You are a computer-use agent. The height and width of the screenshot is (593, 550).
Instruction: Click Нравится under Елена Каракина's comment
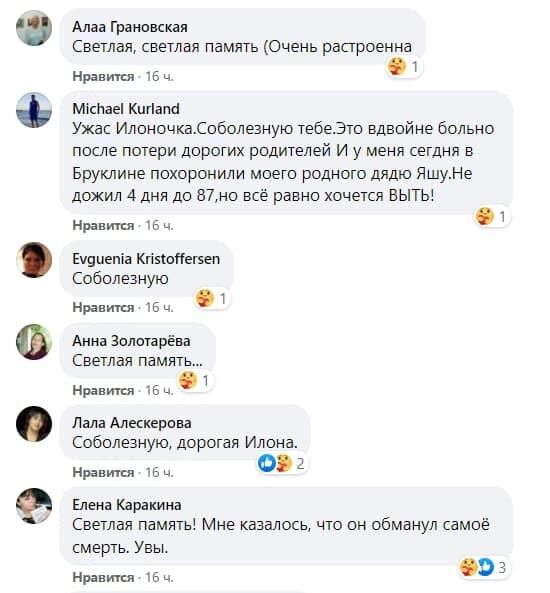(x=103, y=577)
